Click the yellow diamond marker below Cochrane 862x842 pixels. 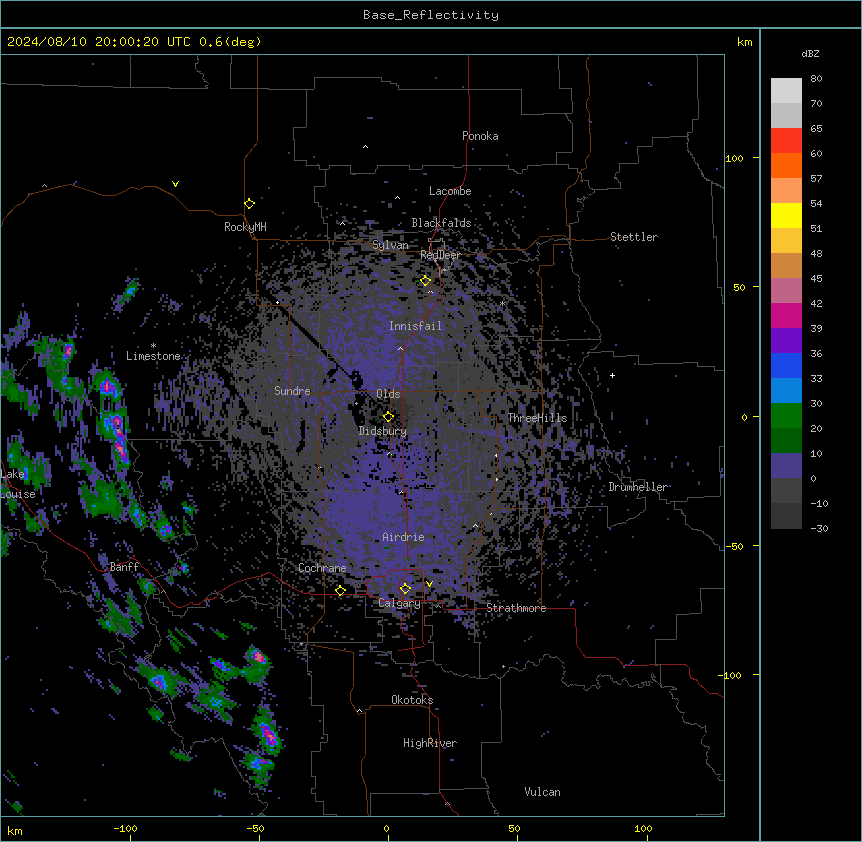click(x=340, y=591)
